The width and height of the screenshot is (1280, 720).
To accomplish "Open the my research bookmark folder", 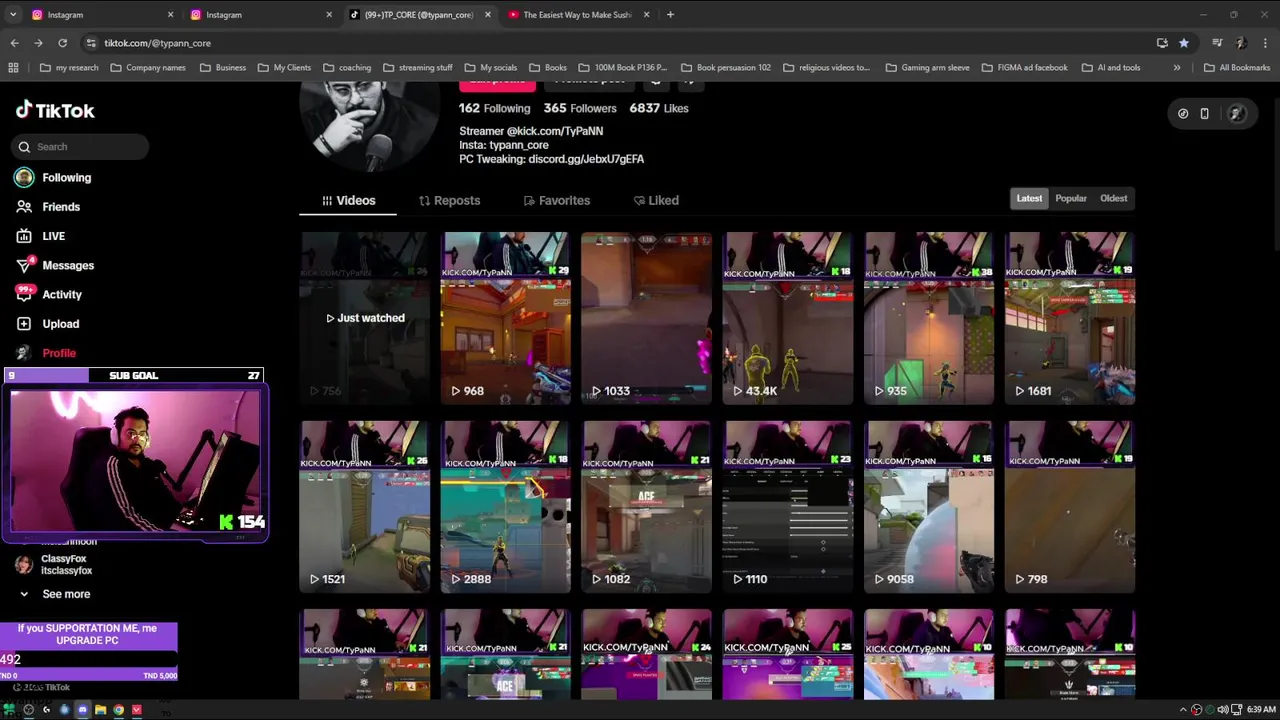I will pyautogui.click(x=69, y=68).
